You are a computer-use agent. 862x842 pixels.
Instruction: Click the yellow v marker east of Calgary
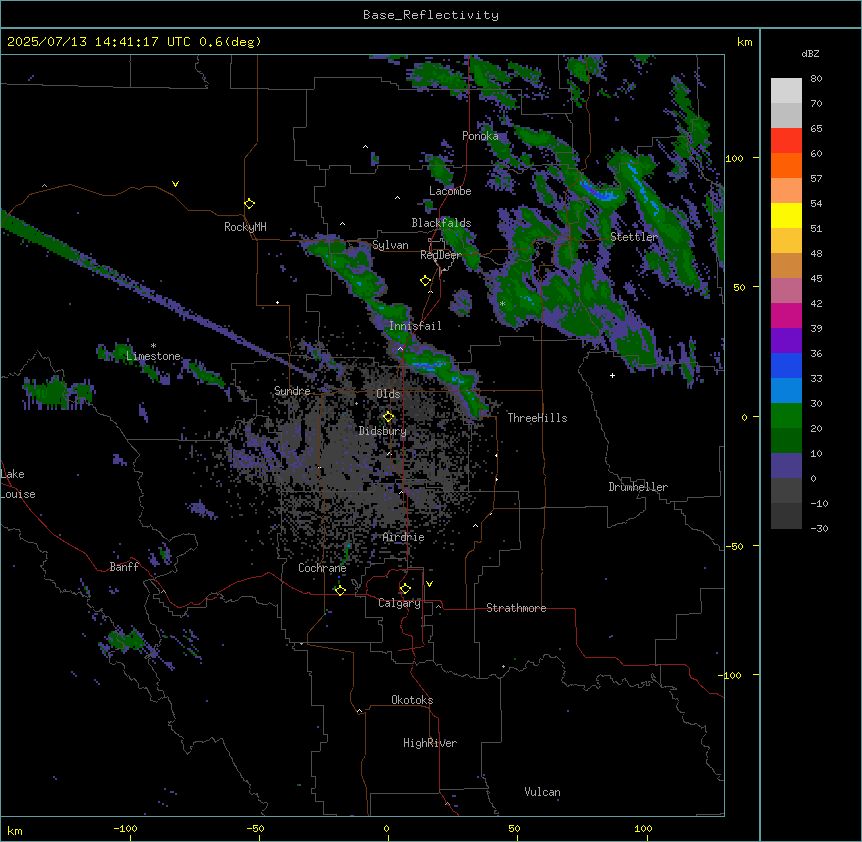point(429,584)
